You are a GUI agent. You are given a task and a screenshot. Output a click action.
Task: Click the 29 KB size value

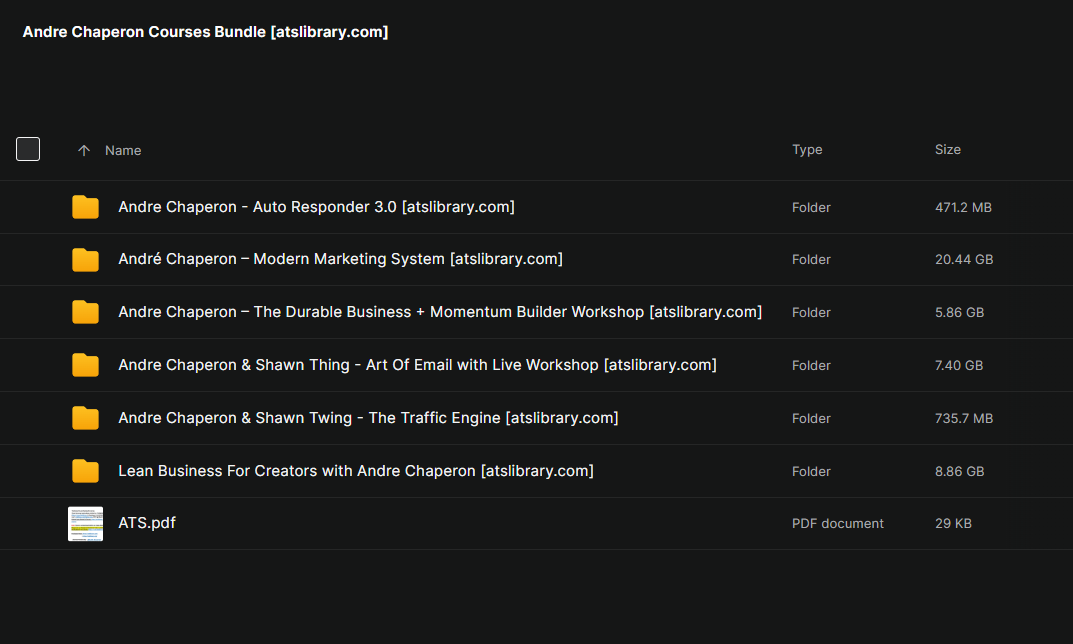953,524
